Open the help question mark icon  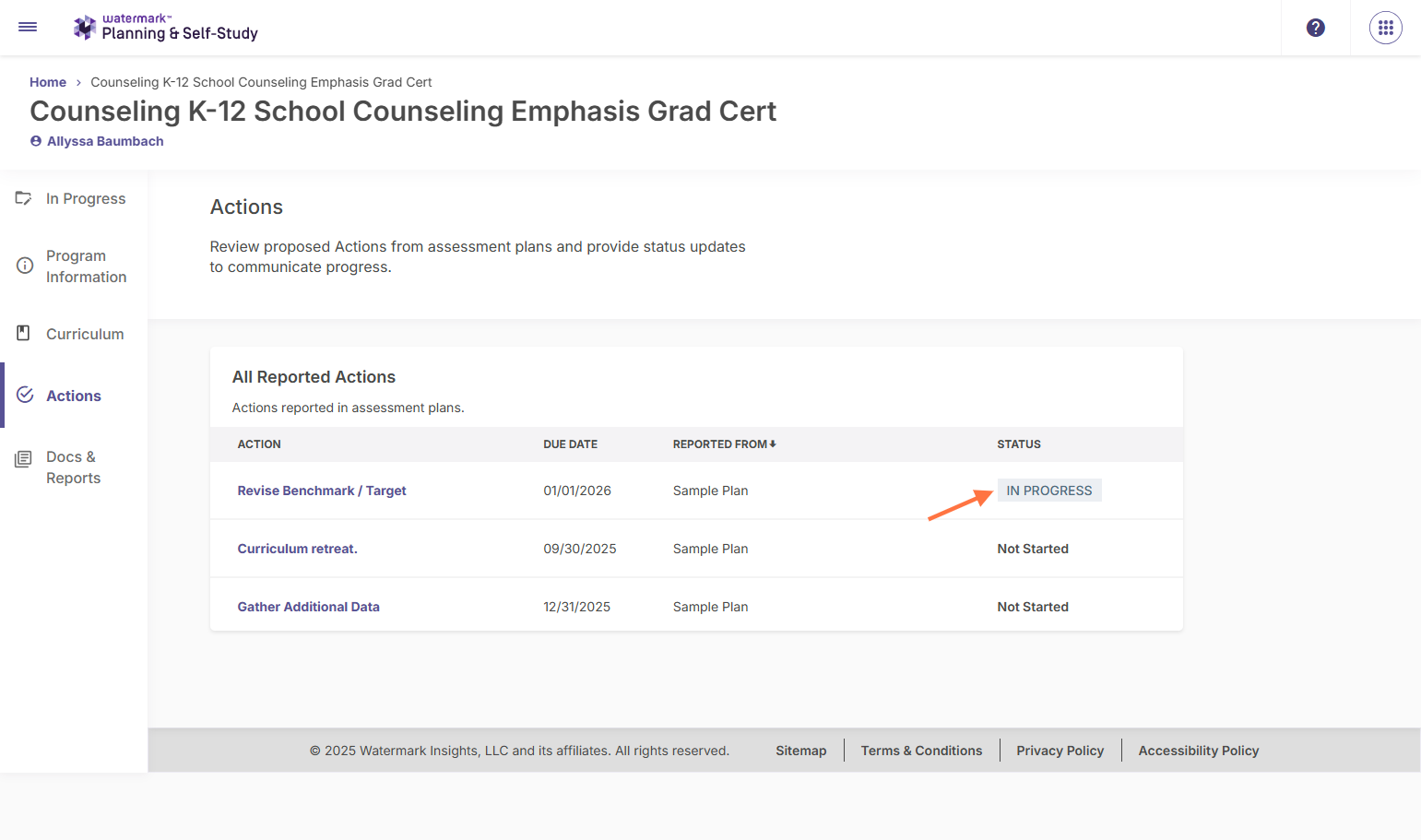[x=1316, y=28]
